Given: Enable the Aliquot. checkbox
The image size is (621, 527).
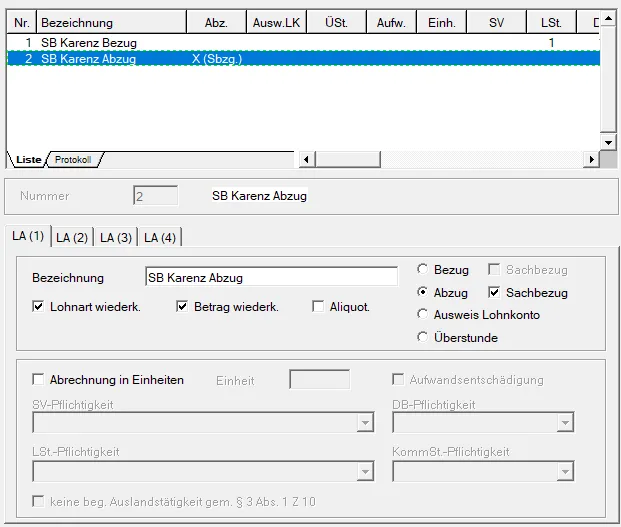Looking at the screenshot, I should tap(318, 306).
